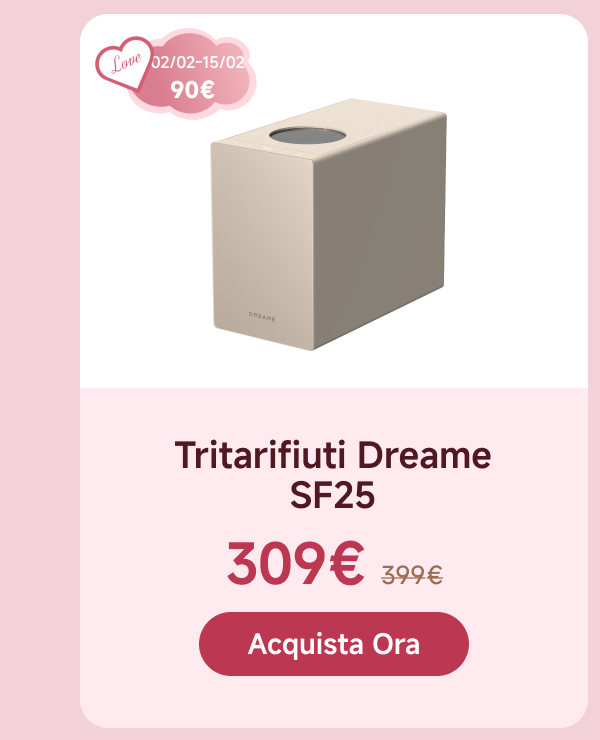Click the DREAME logo on the product

(x=261, y=313)
